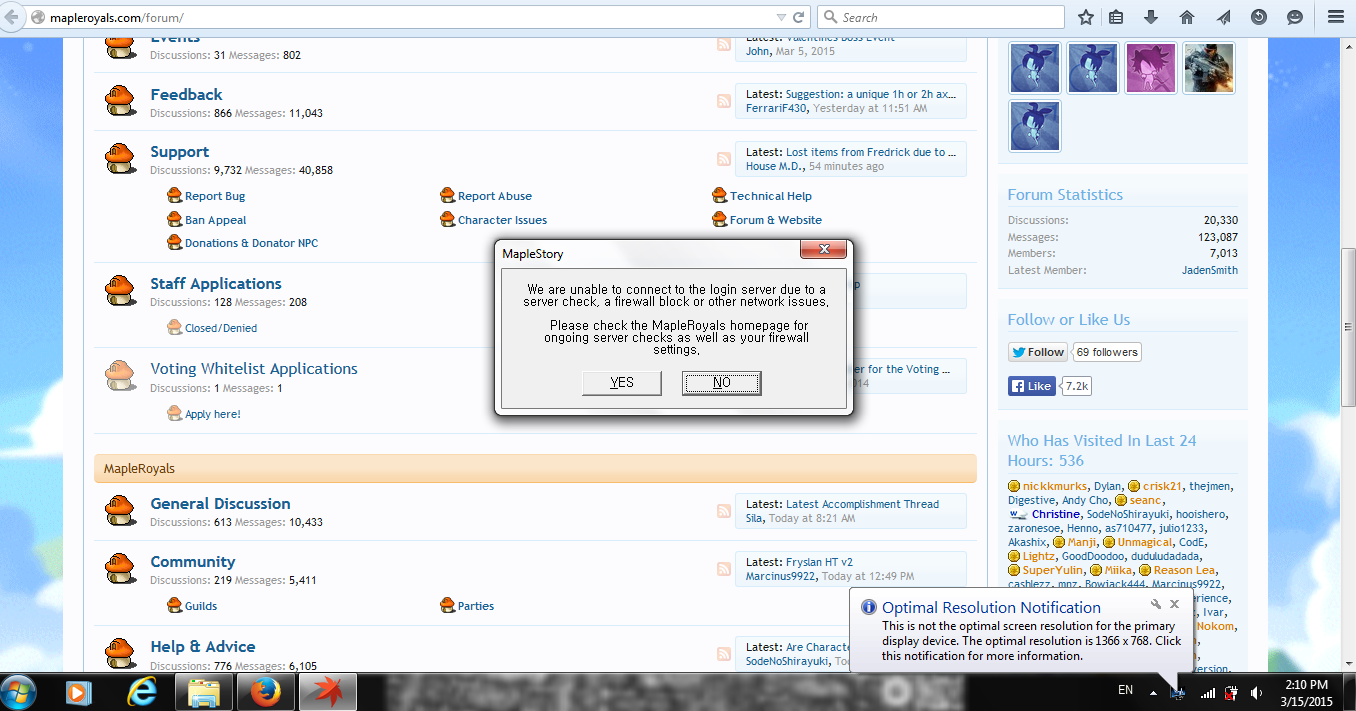Image resolution: width=1356 pixels, height=711 pixels.
Task: Click the soldier avatar thumbnail in the sidebar
Action: 1209,68
